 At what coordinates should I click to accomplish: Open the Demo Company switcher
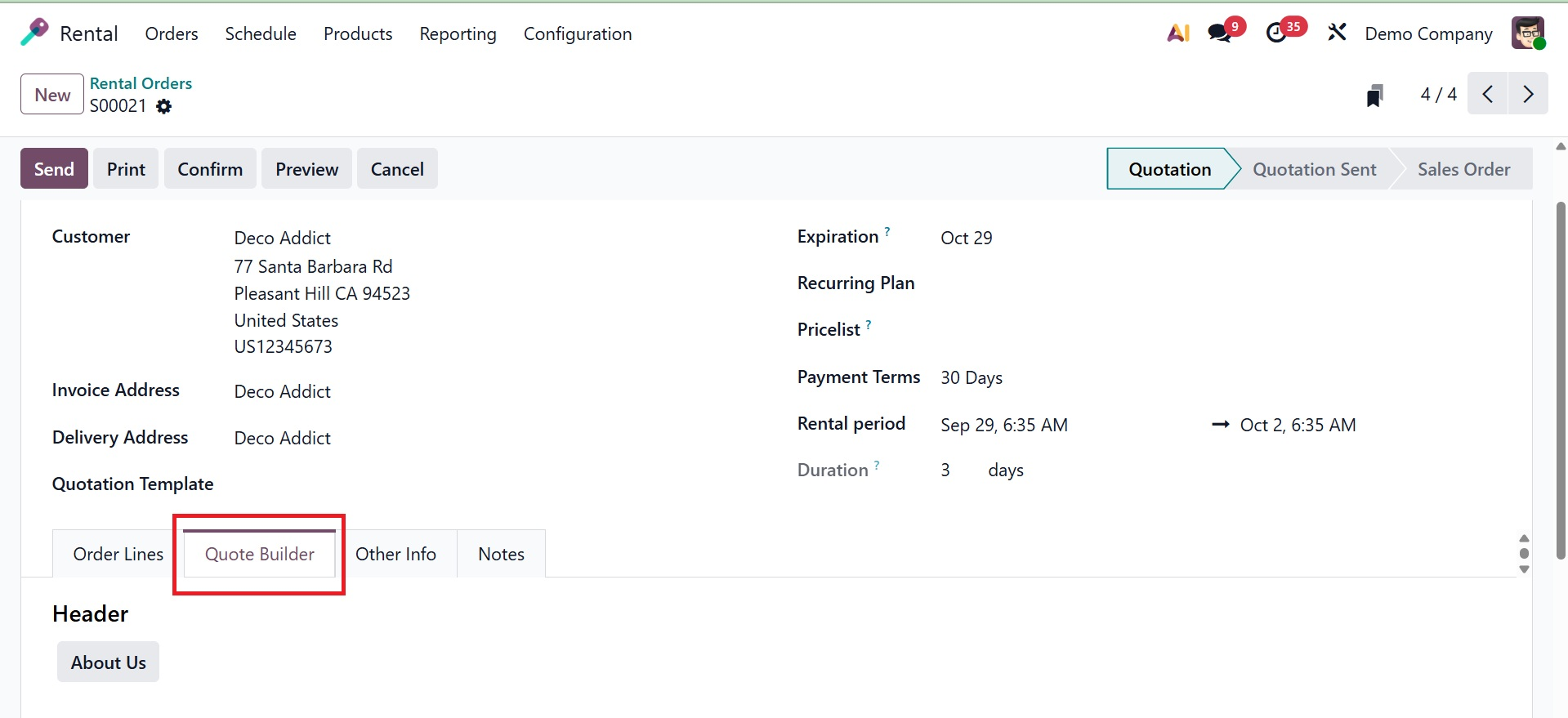coord(1428,33)
